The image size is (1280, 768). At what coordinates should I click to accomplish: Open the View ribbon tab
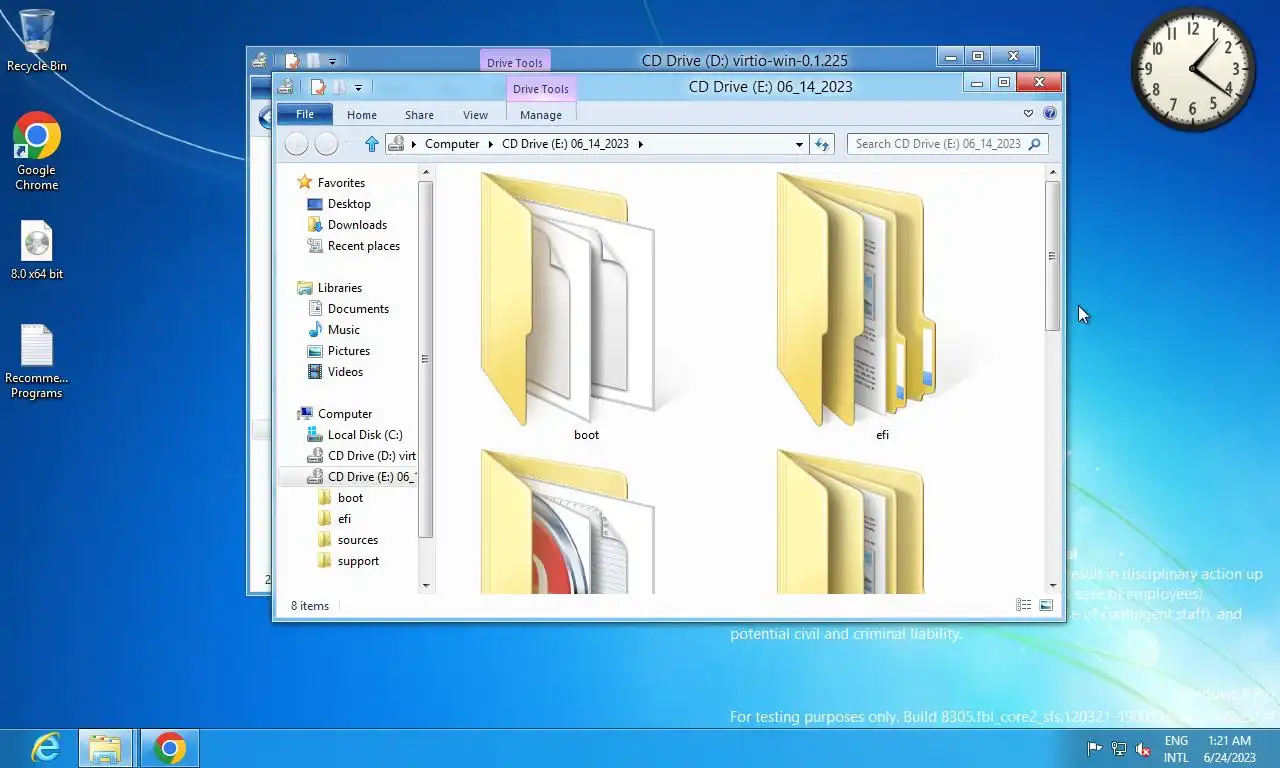coord(475,115)
